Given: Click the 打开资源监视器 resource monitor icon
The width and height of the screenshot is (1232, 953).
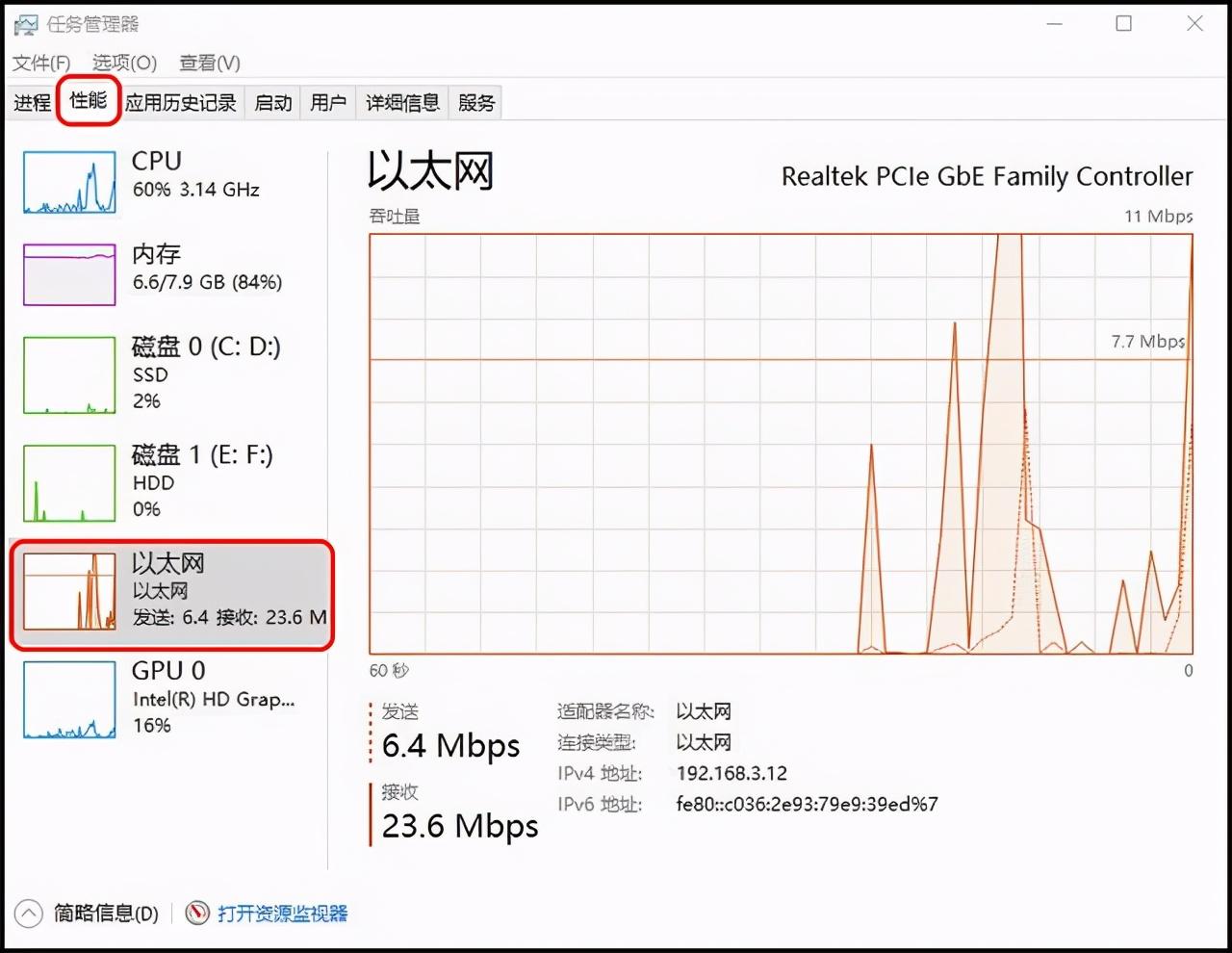Looking at the screenshot, I should pyautogui.click(x=196, y=914).
